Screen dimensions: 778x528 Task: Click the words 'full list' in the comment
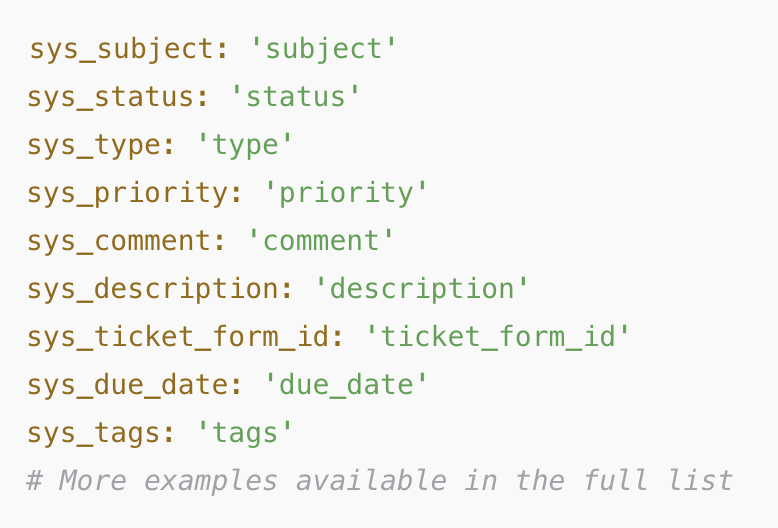coord(657,480)
